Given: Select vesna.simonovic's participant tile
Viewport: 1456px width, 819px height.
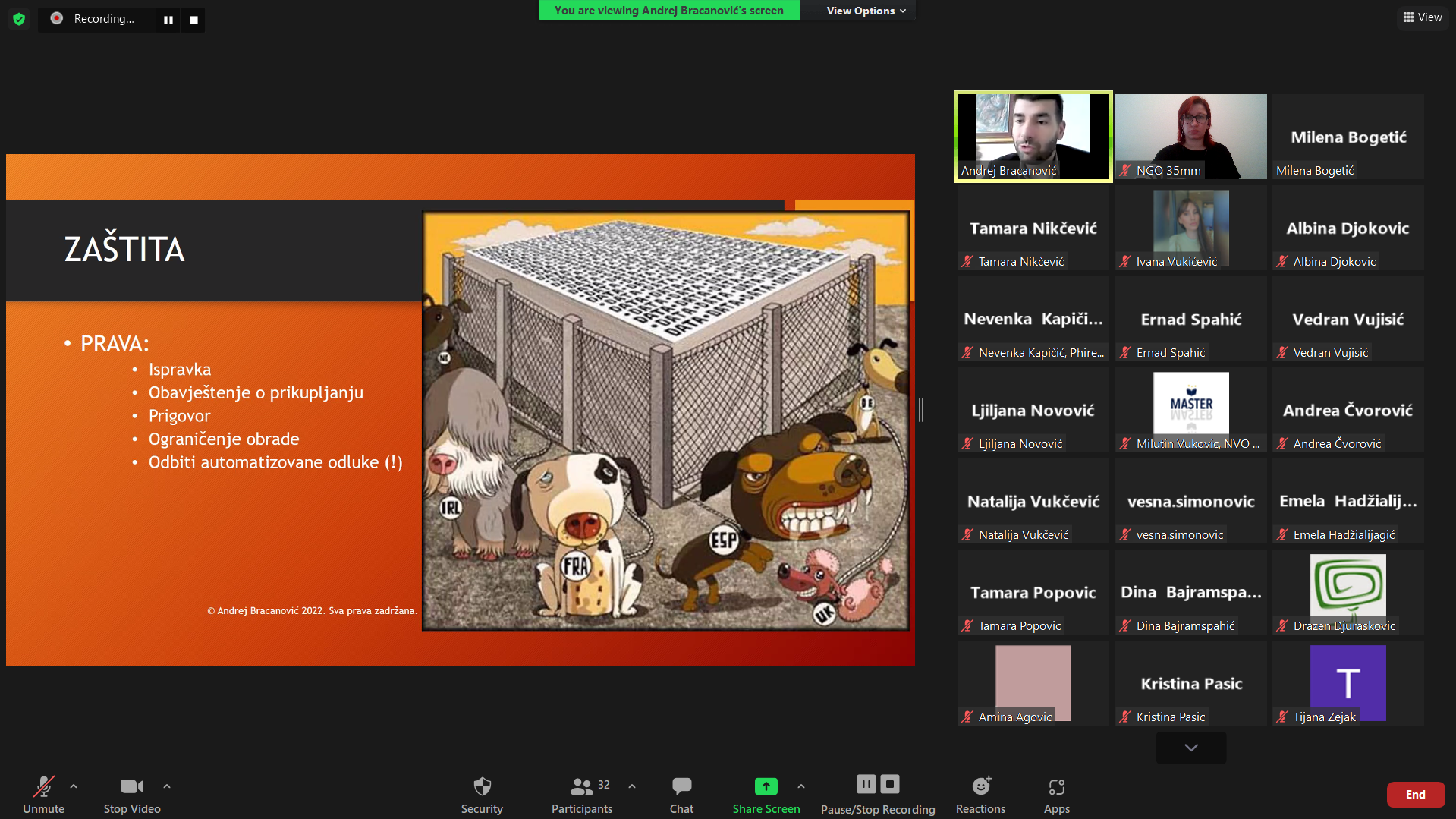Looking at the screenshot, I should pos(1190,501).
